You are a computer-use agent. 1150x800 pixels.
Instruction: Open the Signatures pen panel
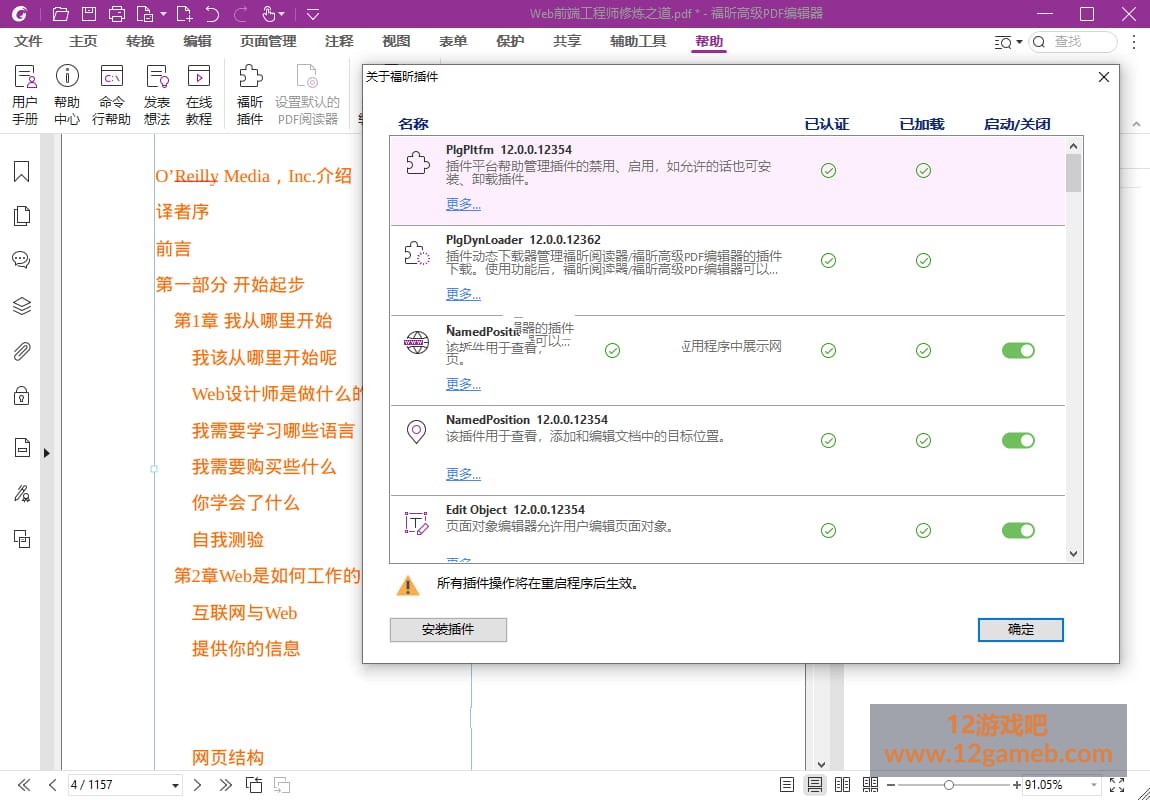(x=21, y=493)
